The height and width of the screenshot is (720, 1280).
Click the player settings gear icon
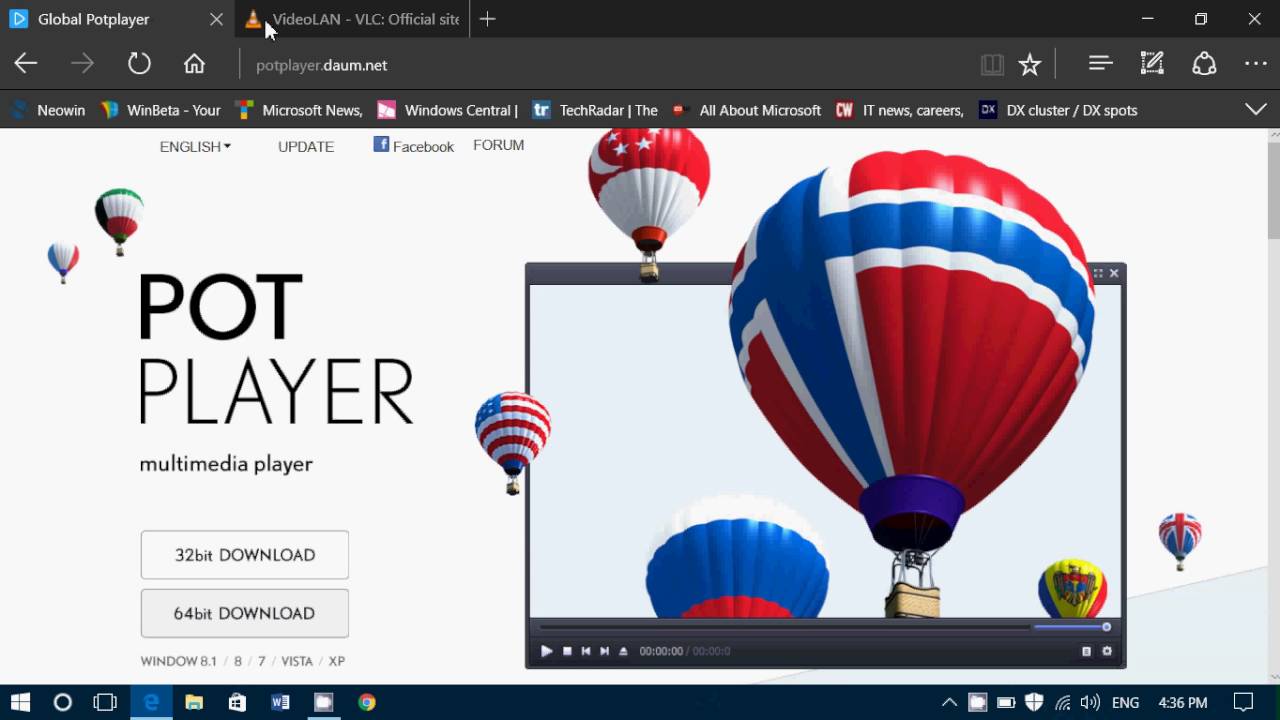tap(1107, 651)
